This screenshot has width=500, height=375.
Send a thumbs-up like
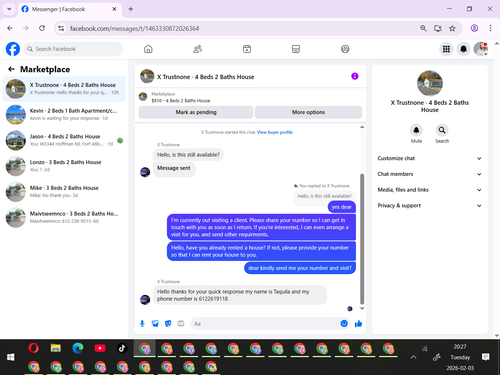point(358,323)
